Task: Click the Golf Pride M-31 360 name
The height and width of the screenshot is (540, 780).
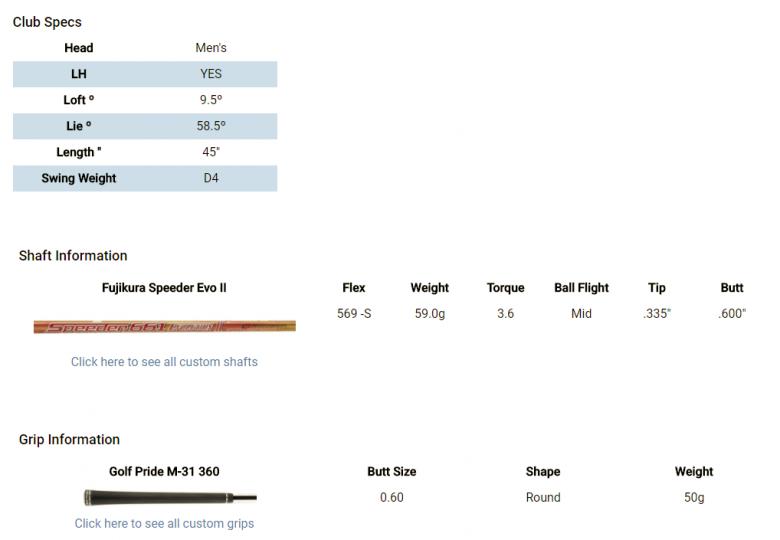Action: pos(164,472)
